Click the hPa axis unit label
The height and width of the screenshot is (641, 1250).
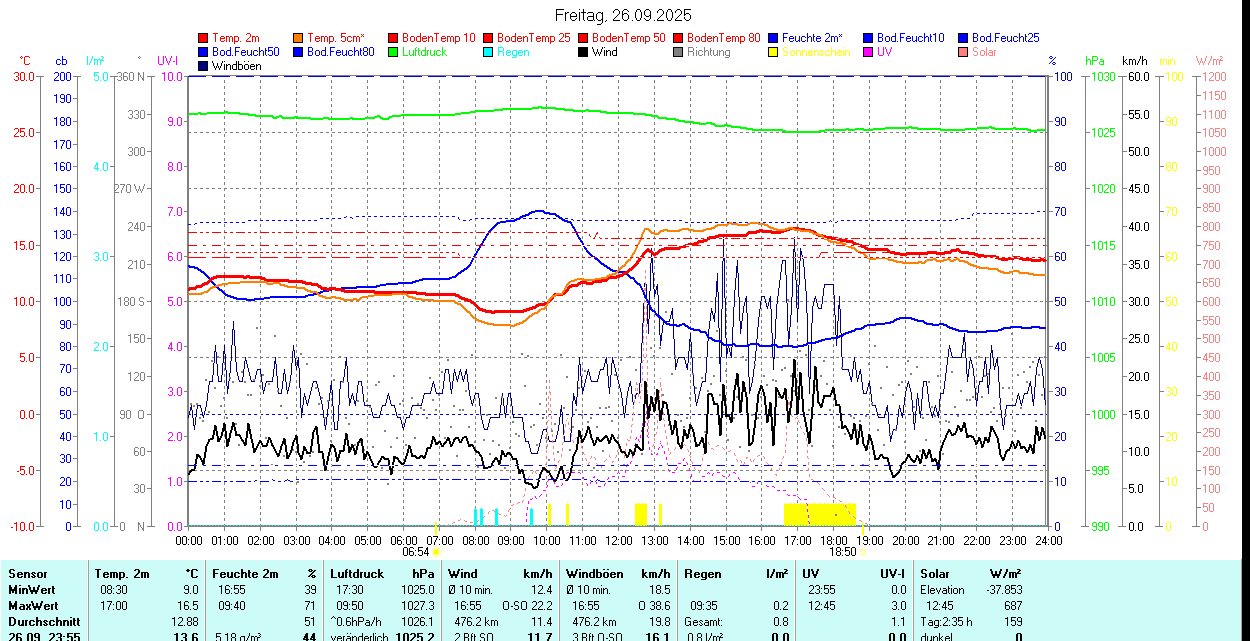pos(1095,61)
